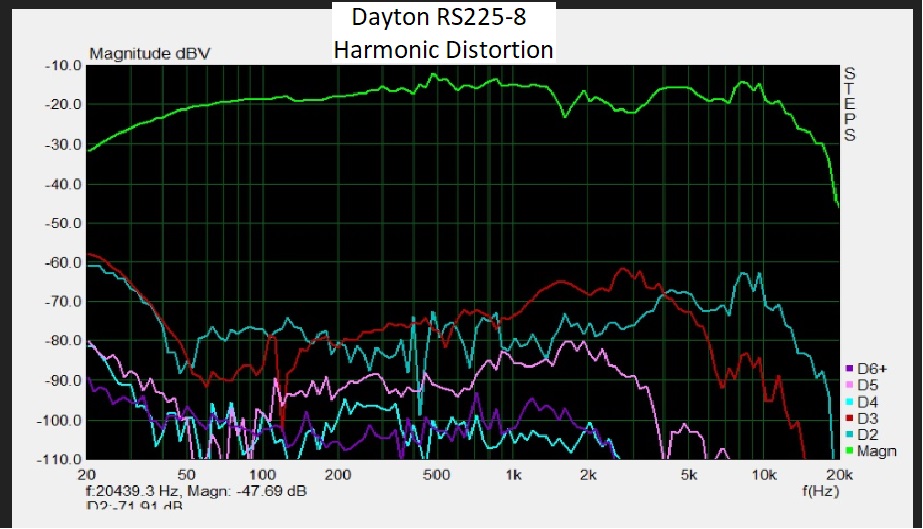Click the '20' frequency axis label
The width and height of the screenshot is (923, 529).
tap(87, 475)
